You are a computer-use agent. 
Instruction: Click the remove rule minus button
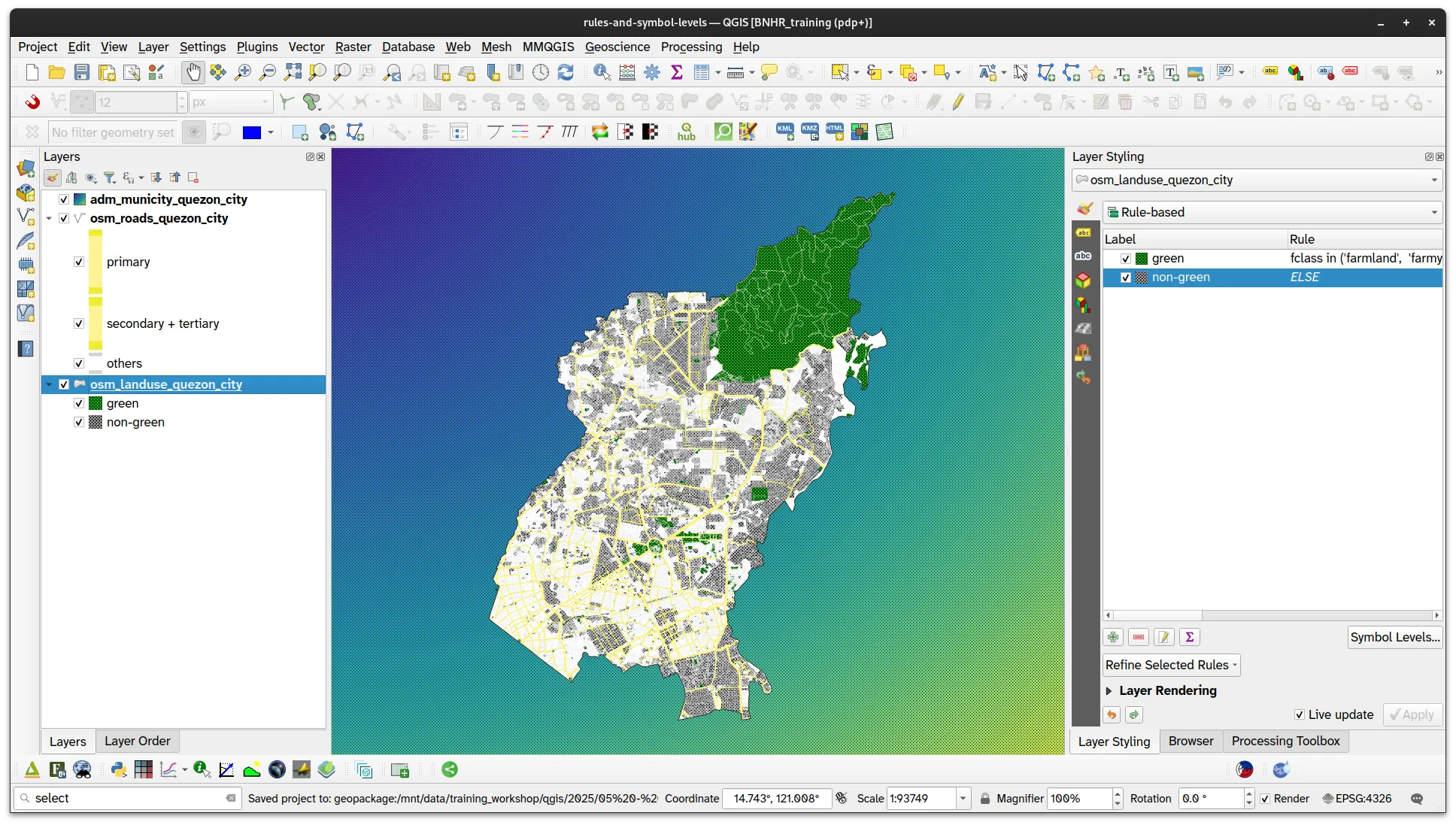(x=1139, y=637)
